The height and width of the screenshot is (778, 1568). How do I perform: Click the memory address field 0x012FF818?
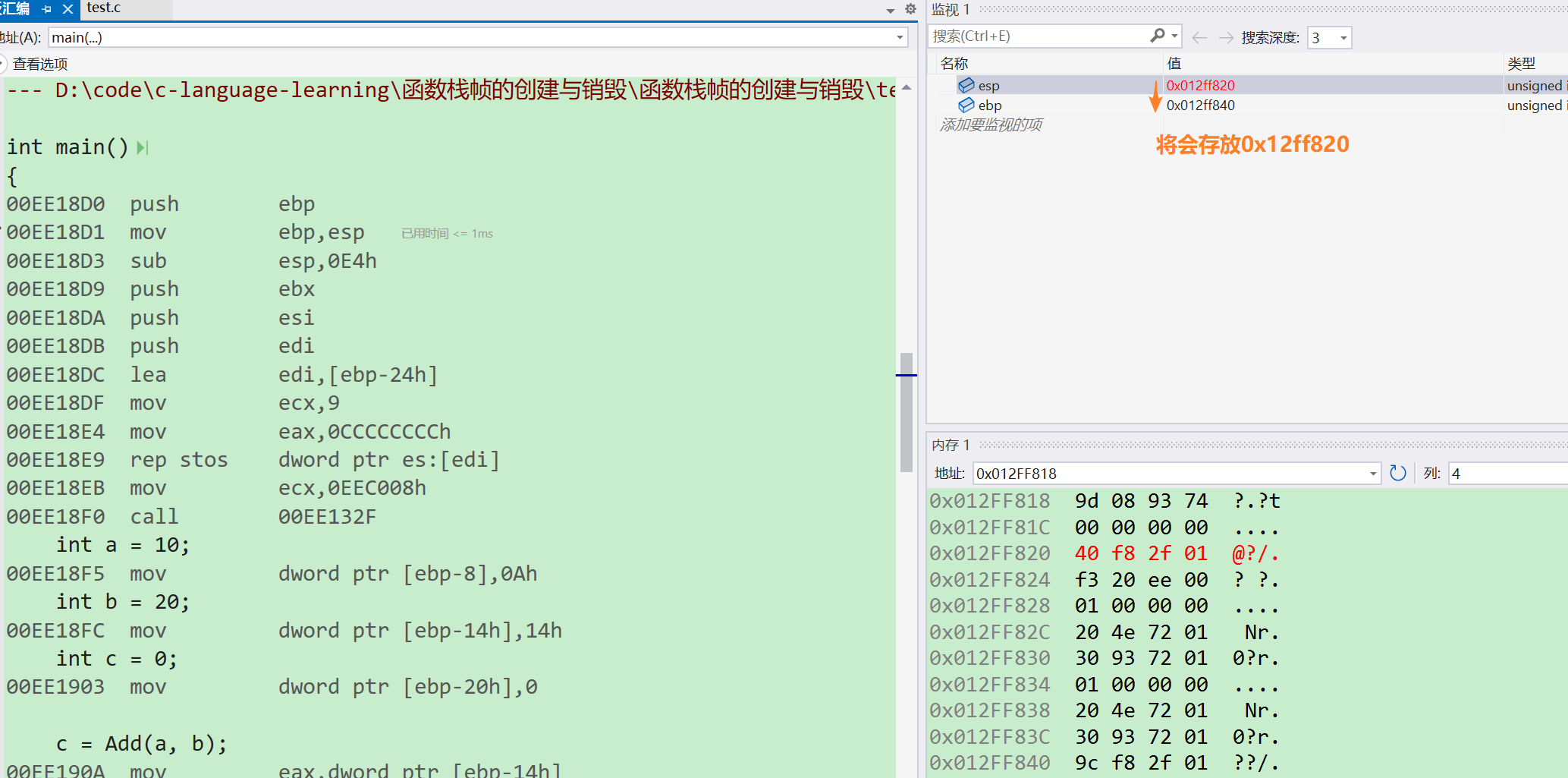(x=1169, y=474)
